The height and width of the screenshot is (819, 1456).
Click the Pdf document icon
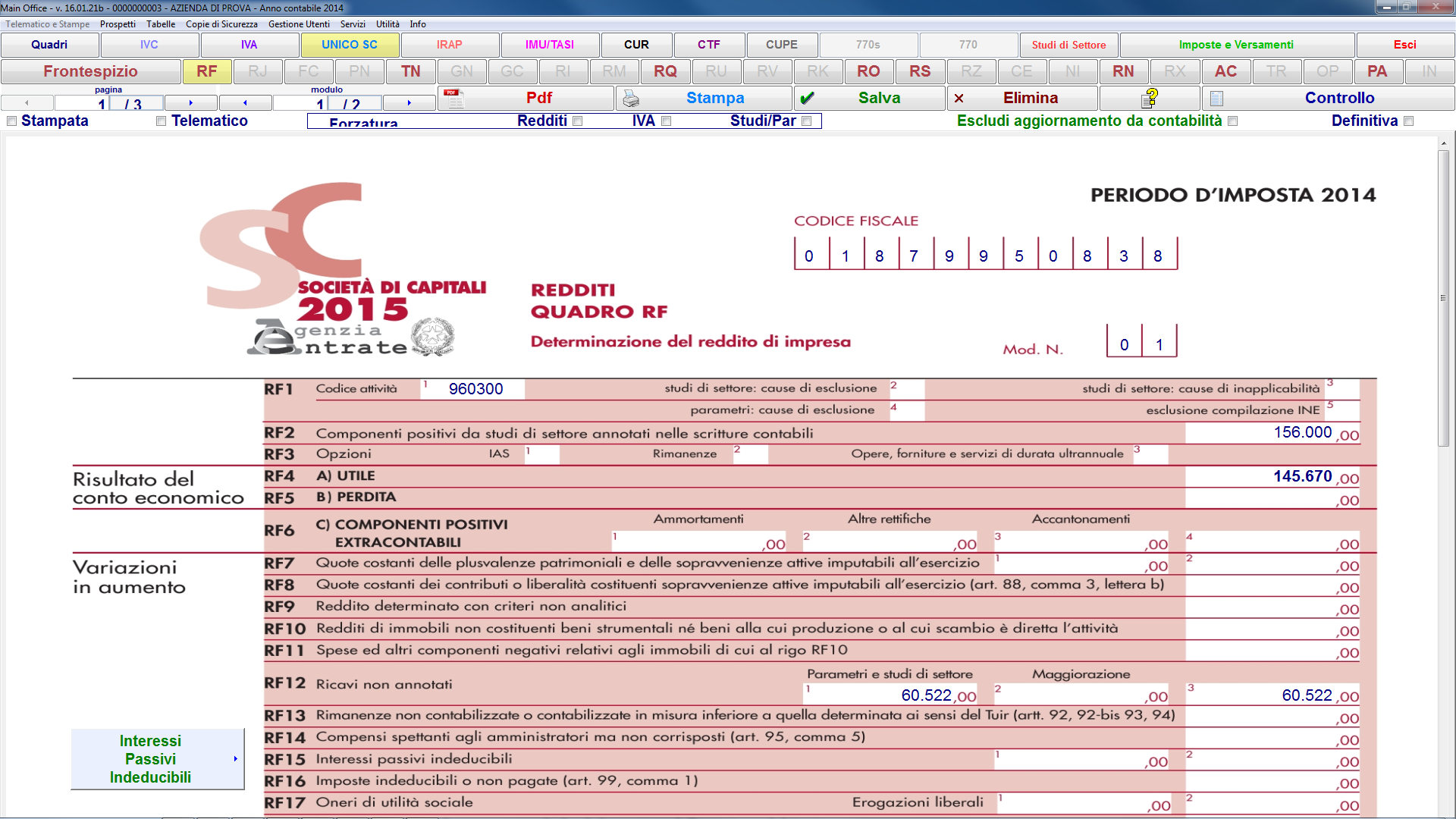453,98
